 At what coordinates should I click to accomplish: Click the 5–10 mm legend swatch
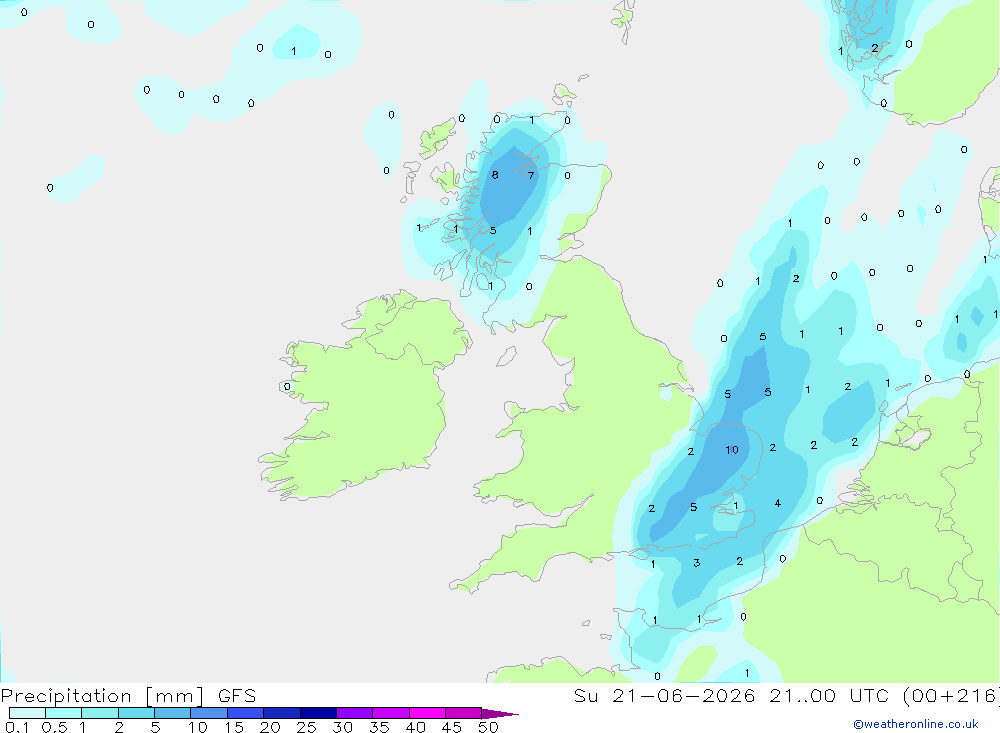click(x=172, y=713)
